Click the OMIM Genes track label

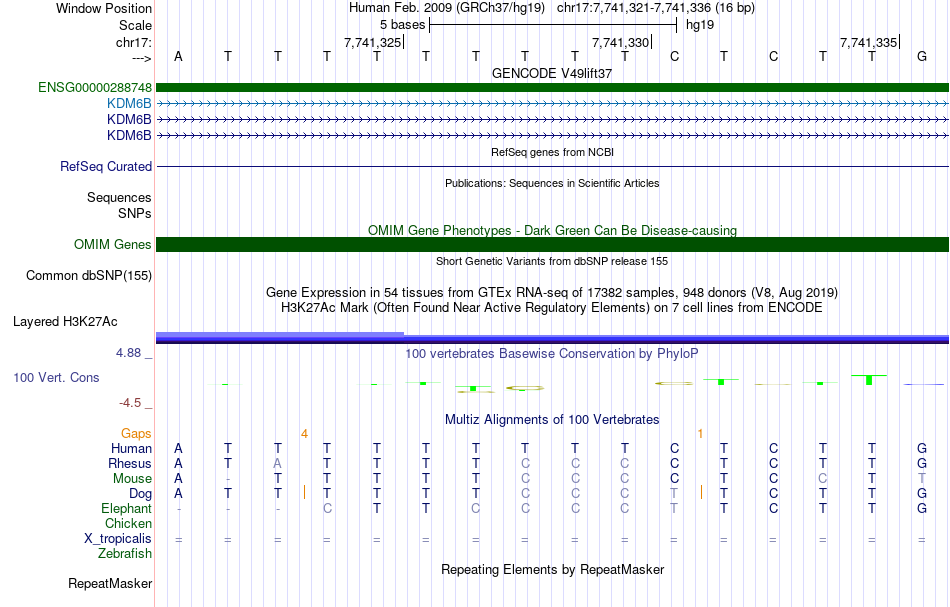[x=112, y=244]
